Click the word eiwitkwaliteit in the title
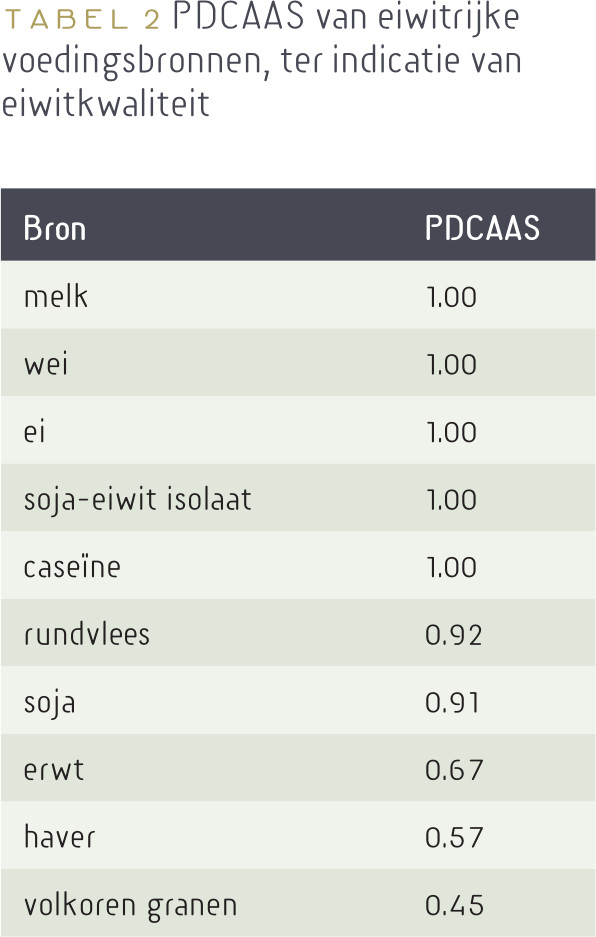596x937 pixels. pyautogui.click(x=106, y=102)
